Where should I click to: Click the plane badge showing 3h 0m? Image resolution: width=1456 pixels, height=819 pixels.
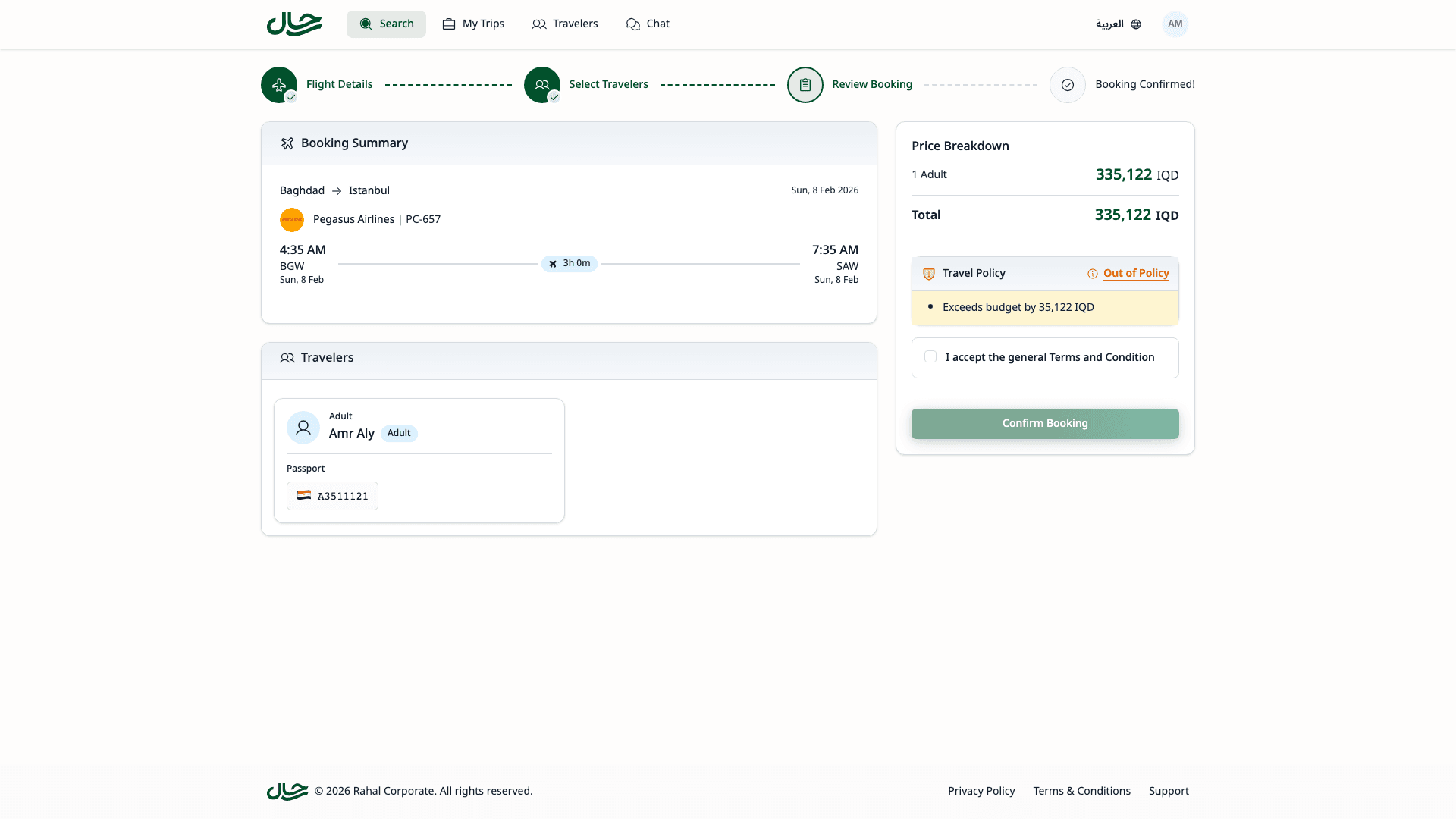click(569, 264)
